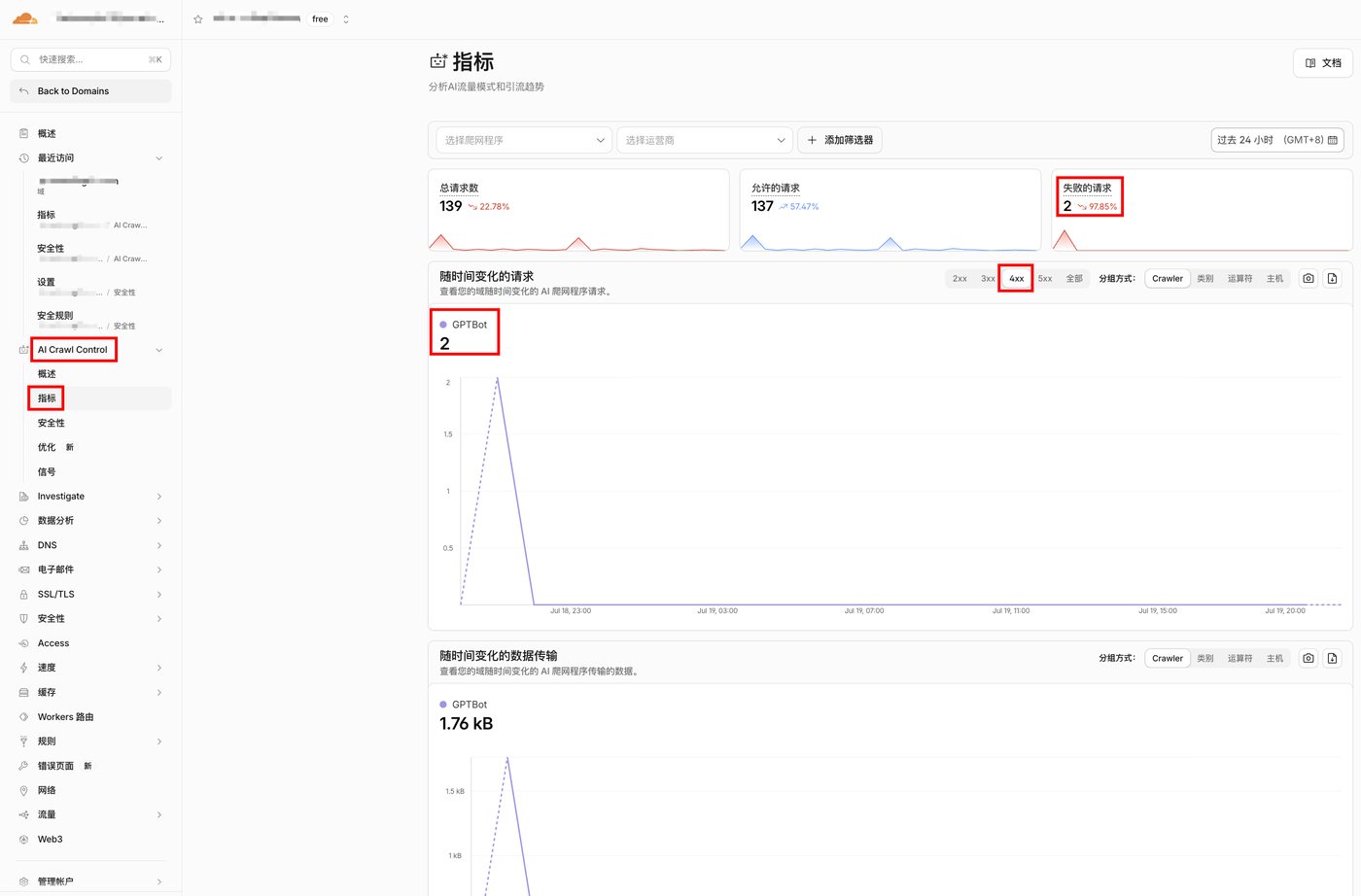Group the data transfer chart by 主机
The image size is (1361, 896).
1274,659
